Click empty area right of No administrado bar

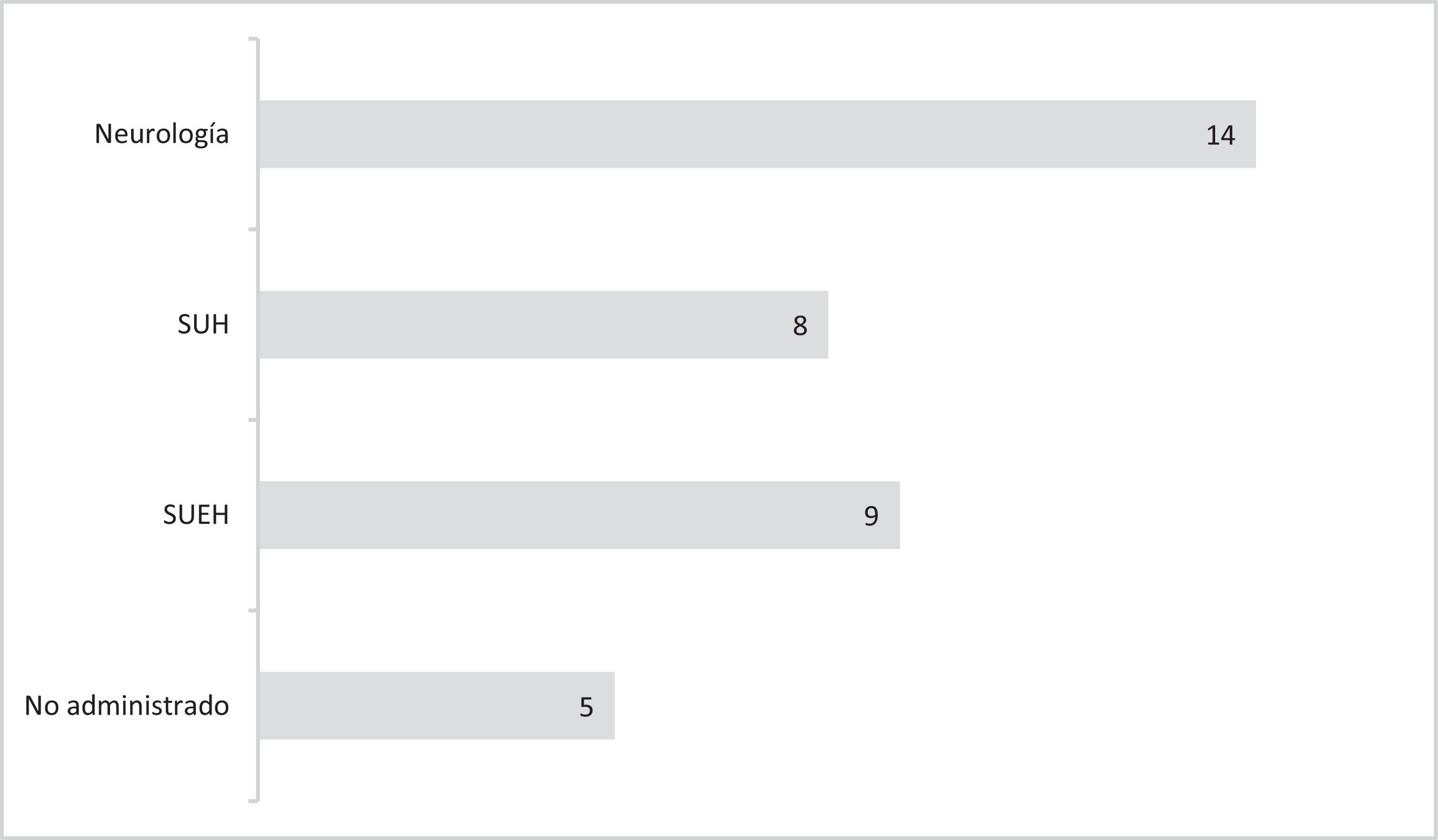tap(970, 705)
